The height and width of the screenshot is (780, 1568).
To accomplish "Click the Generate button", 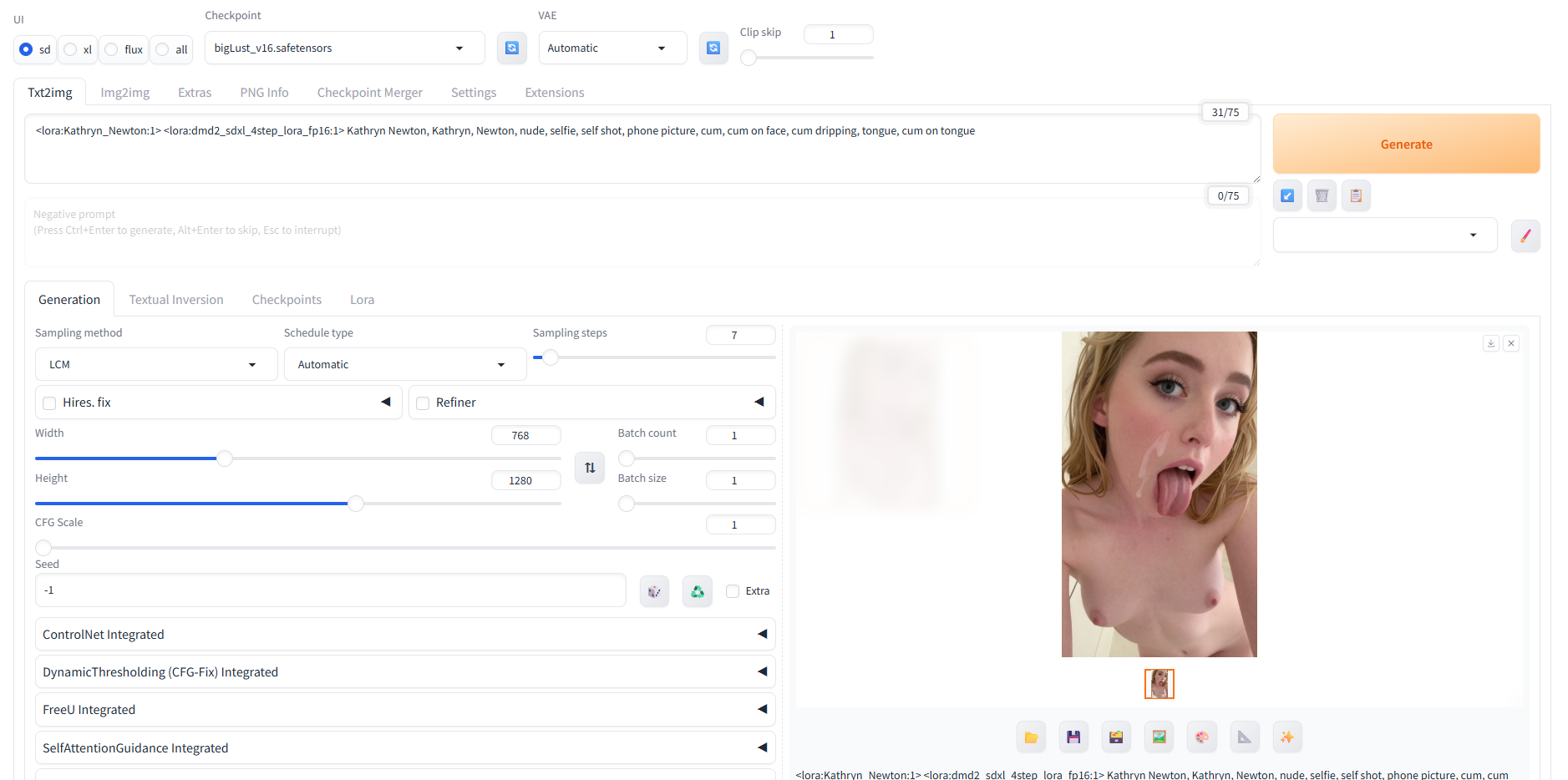I will click(x=1406, y=144).
